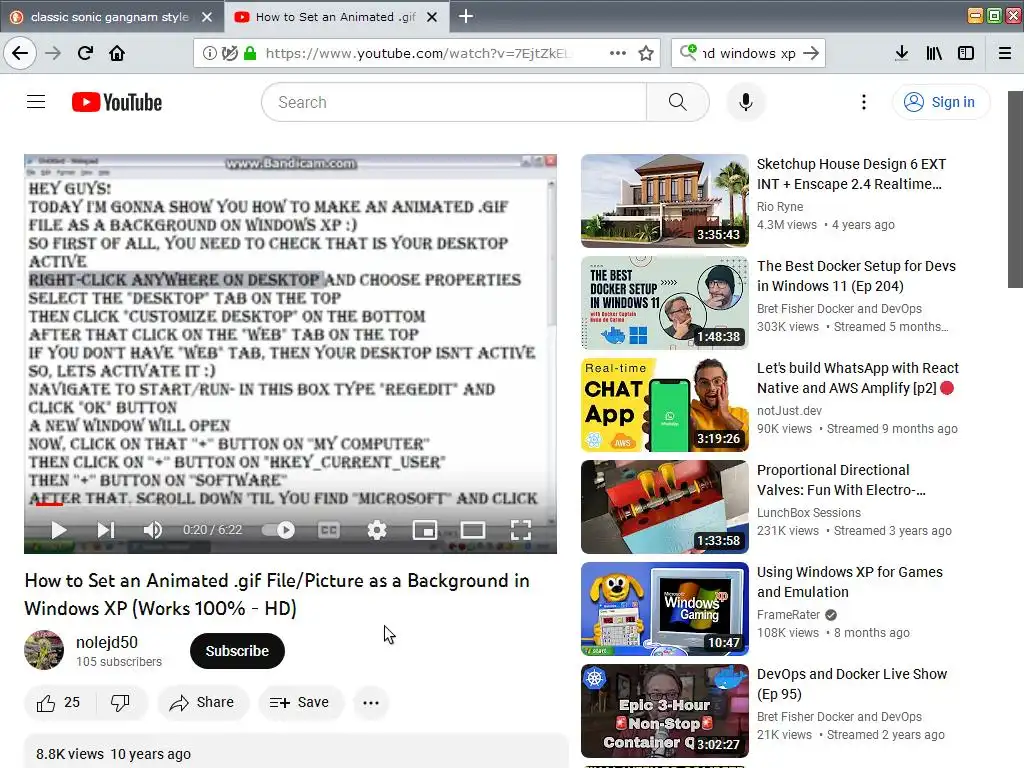Image resolution: width=1024 pixels, height=768 pixels.
Task: Sign in to YouTube
Action: (x=940, y=102)
